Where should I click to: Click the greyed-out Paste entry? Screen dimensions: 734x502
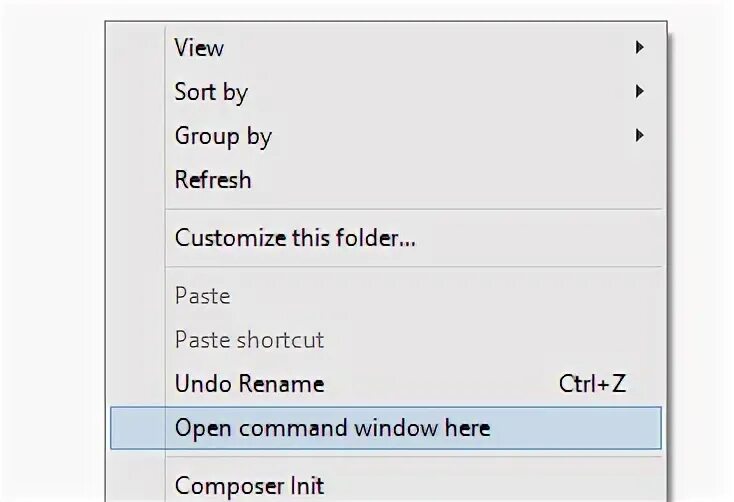[x=202, y=296]
